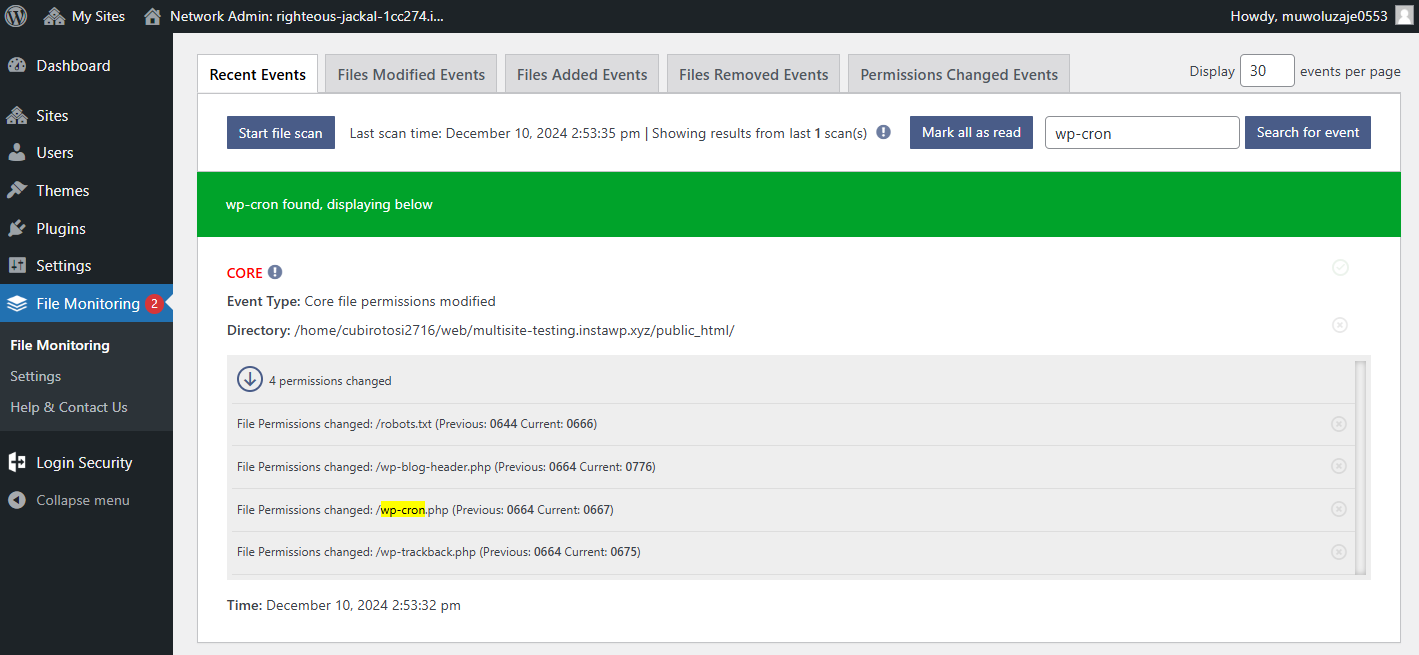Open Help & Contact Us page

(x=69, y=407)
